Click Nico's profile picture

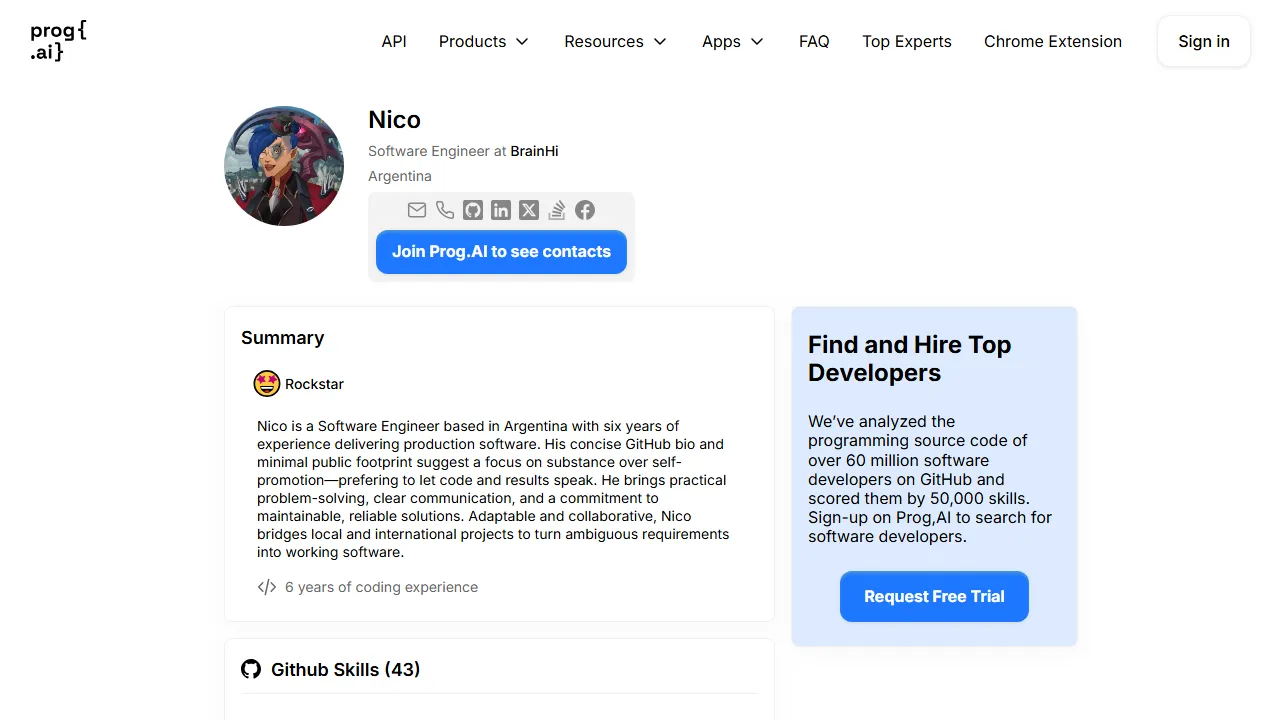click(x=284, y=166)
